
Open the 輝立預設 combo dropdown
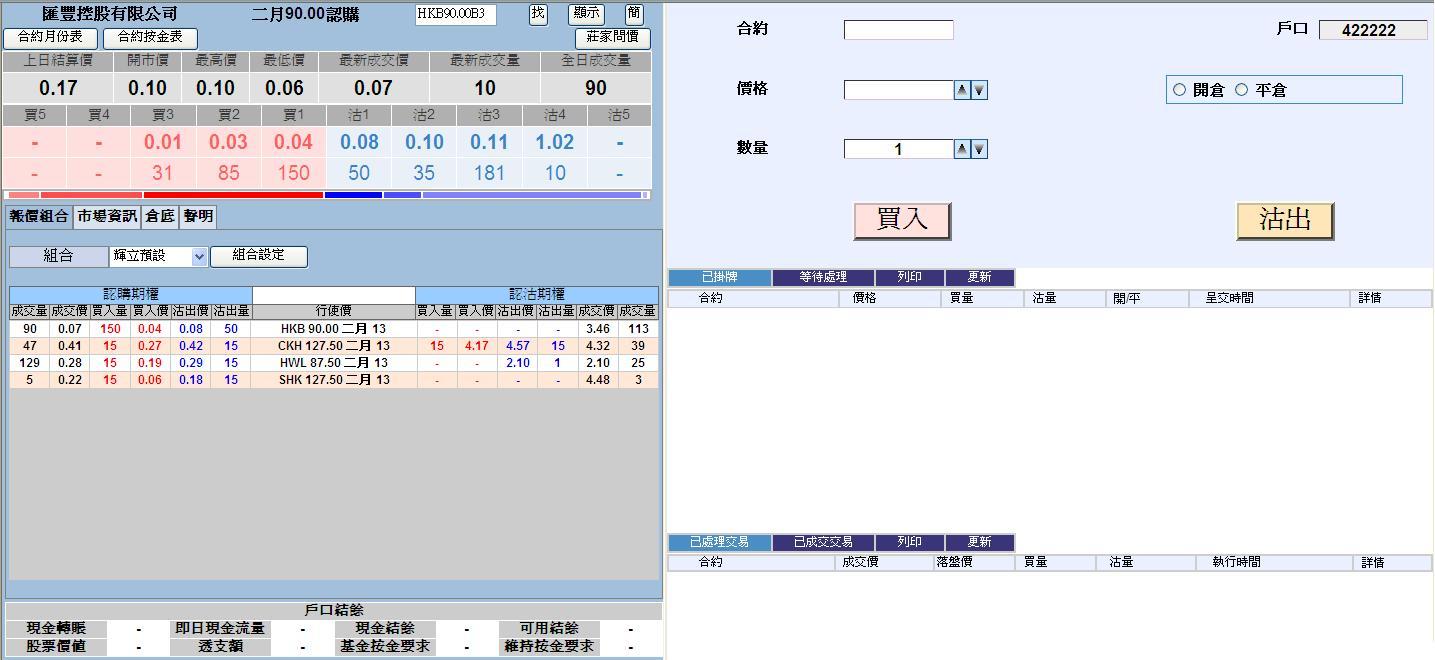pyautogui.click(x=199, y=257)
